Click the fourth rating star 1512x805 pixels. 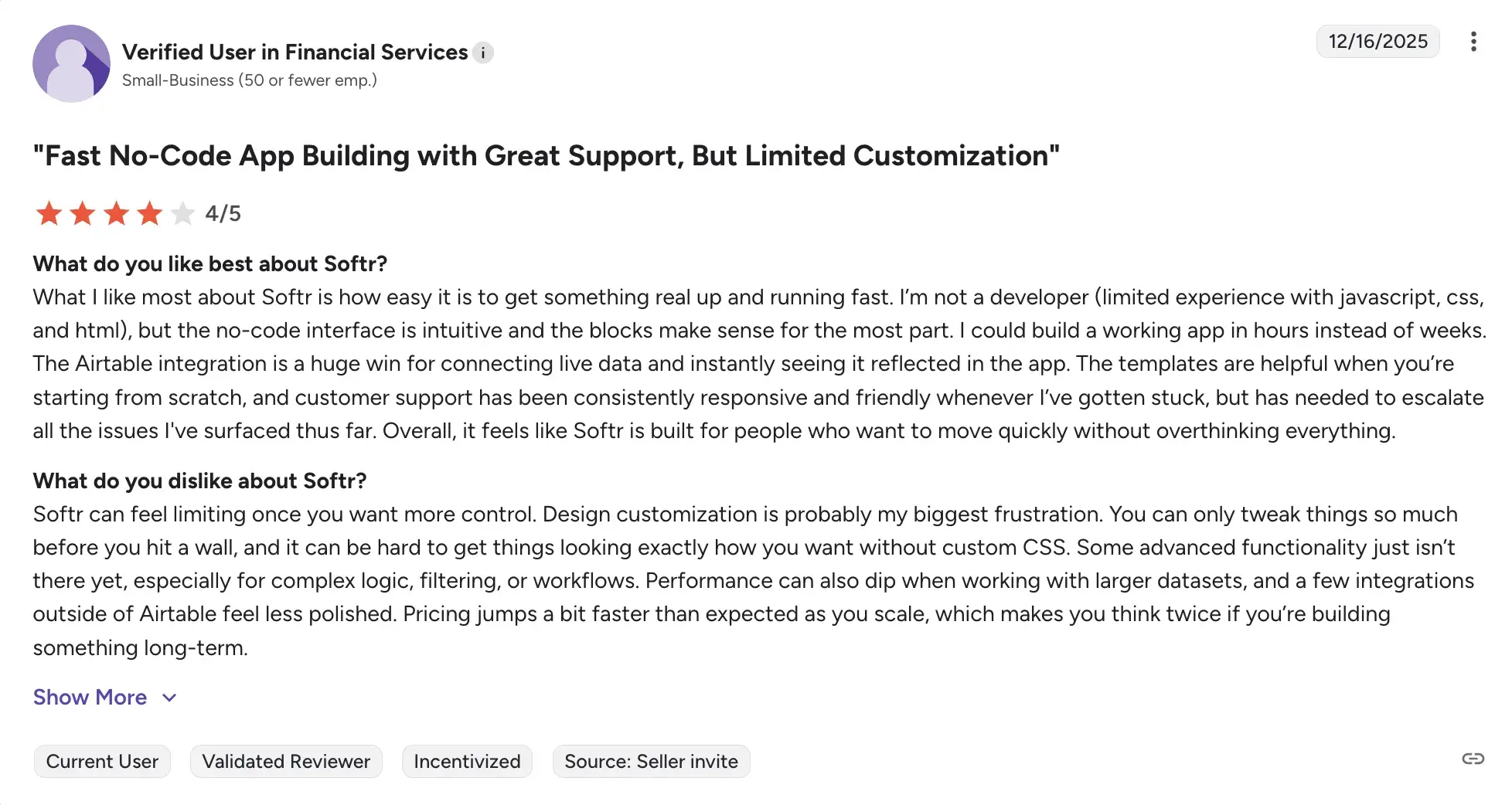click(150, 213)
